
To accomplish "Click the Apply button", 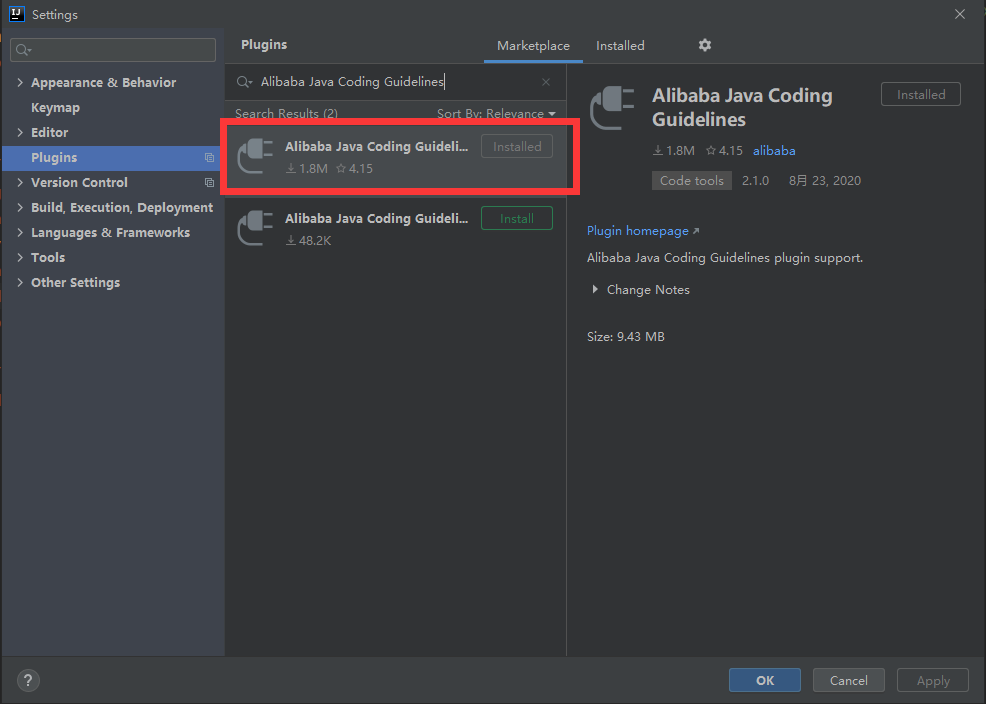I will point(933,680).
